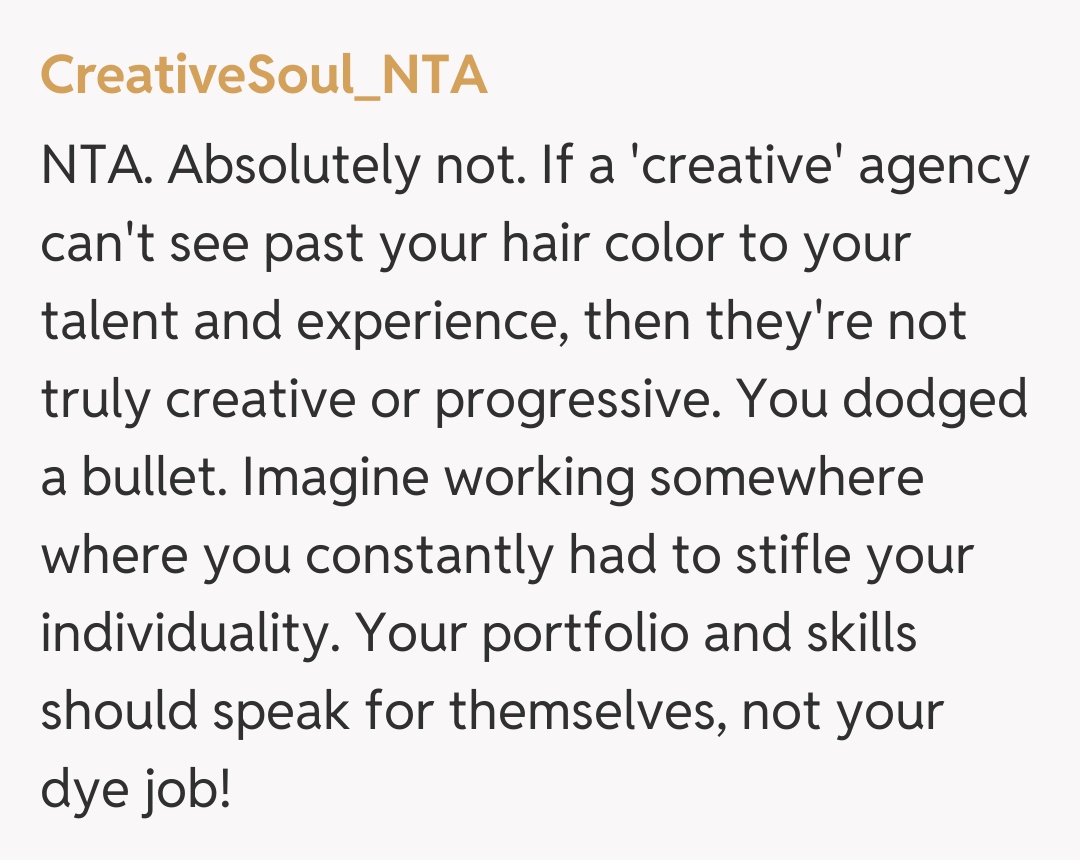Click the closing words "dye job!"
The width and height of the screenshot is (1080, 860).
pos(135,792)
